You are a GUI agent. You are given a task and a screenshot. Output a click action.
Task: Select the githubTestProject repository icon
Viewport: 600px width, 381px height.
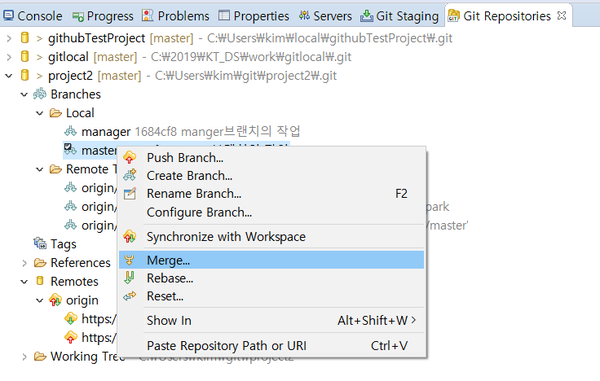click(25, 37)
